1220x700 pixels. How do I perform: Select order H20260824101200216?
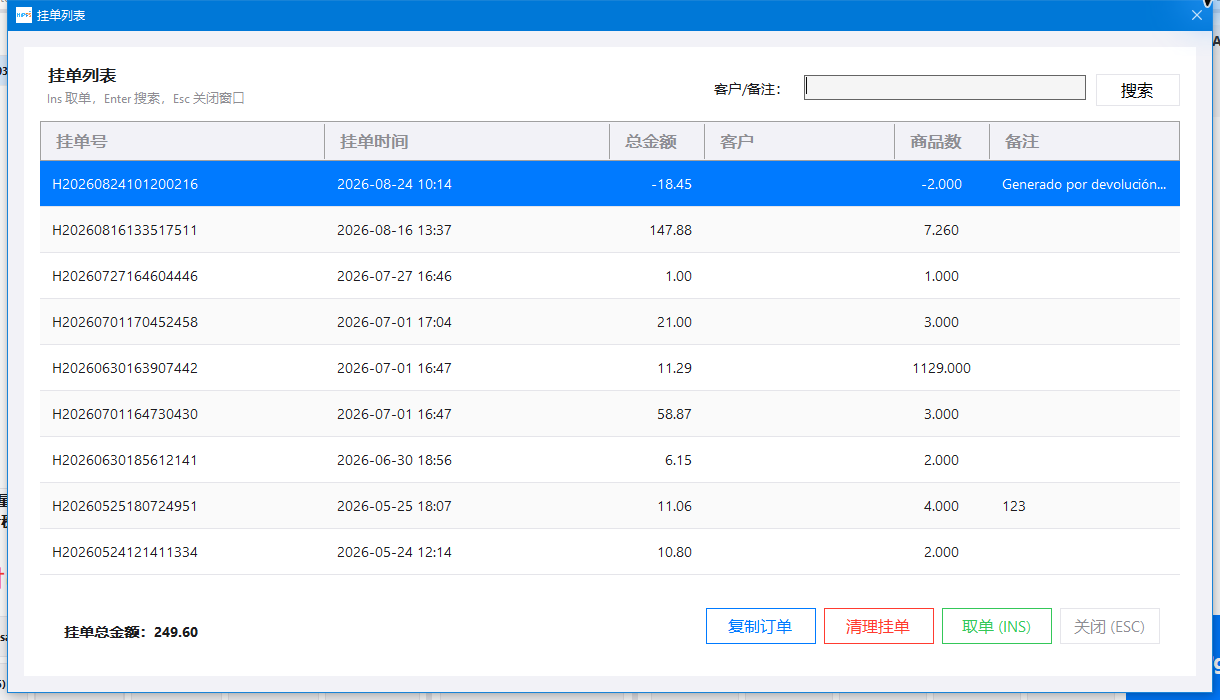click(x=610, y=184)
